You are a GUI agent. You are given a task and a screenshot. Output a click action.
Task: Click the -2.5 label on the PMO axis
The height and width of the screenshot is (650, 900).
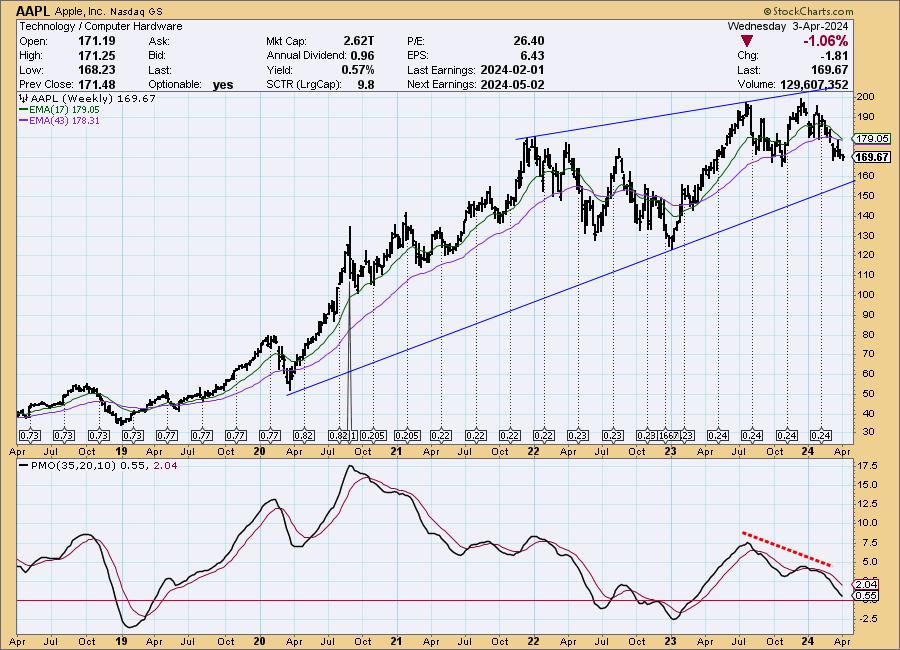tap(867, 618)
